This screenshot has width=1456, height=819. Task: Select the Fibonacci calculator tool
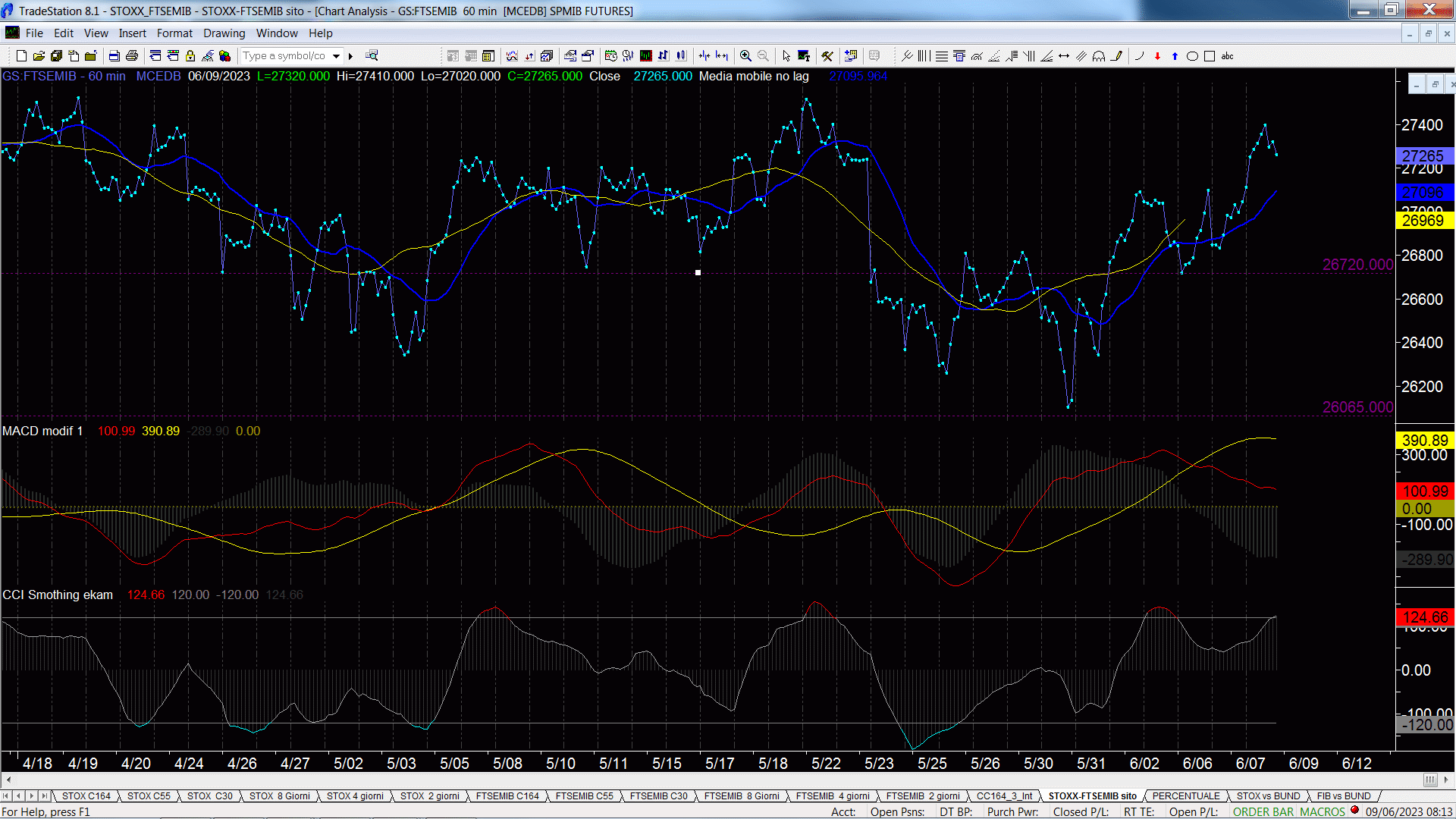(959, 55)
